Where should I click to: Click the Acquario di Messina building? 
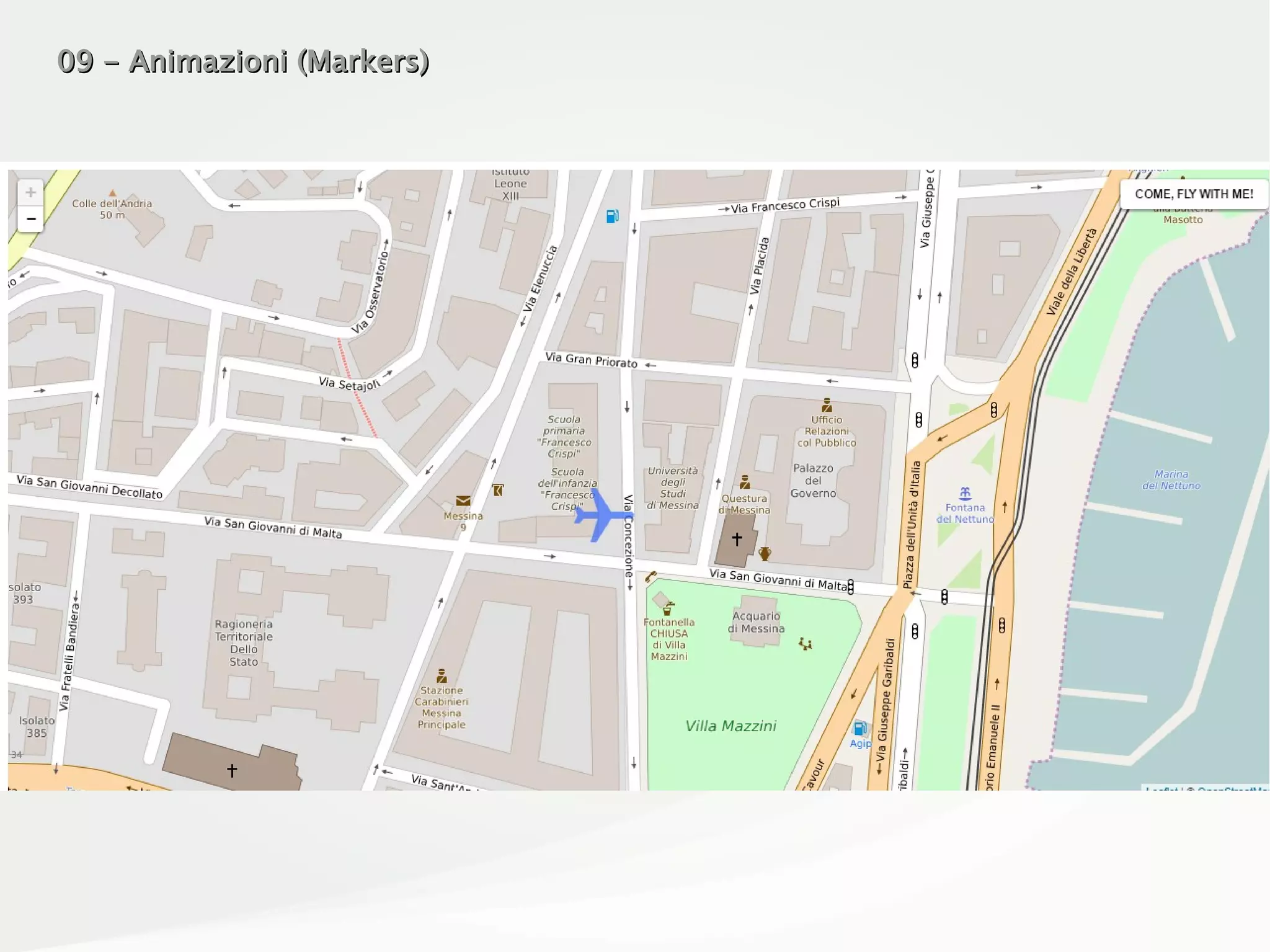(x=756, y=622)
